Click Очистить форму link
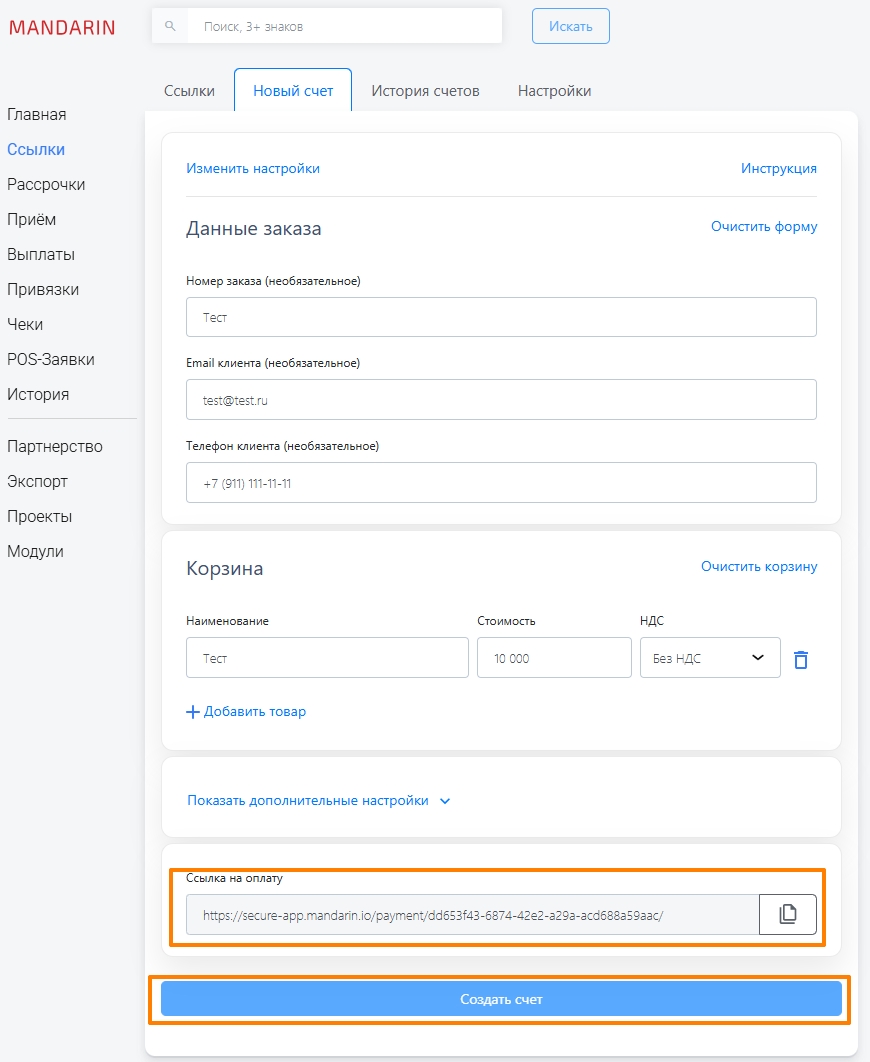 [x=763, y=227]
